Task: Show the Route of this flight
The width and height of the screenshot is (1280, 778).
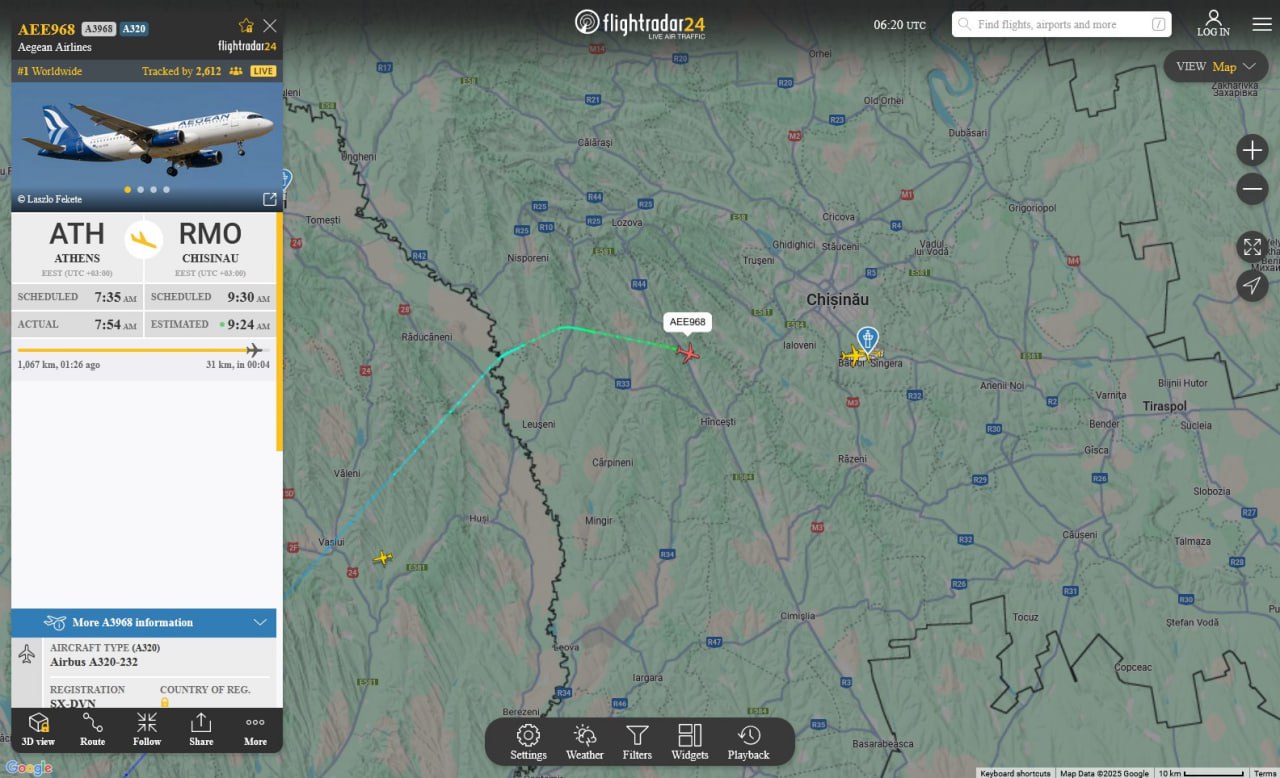Action: (x=93, y=729)
